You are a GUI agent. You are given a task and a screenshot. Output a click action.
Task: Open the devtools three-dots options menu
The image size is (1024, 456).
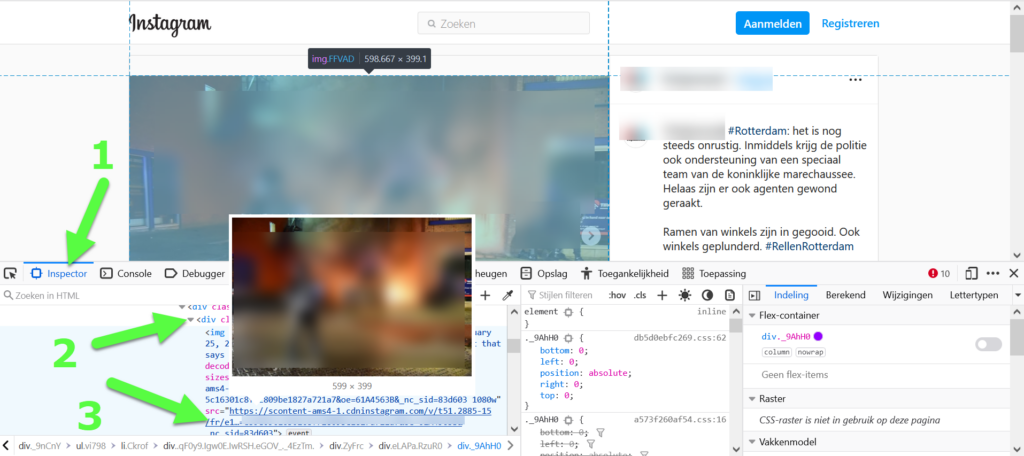[993, 274]
